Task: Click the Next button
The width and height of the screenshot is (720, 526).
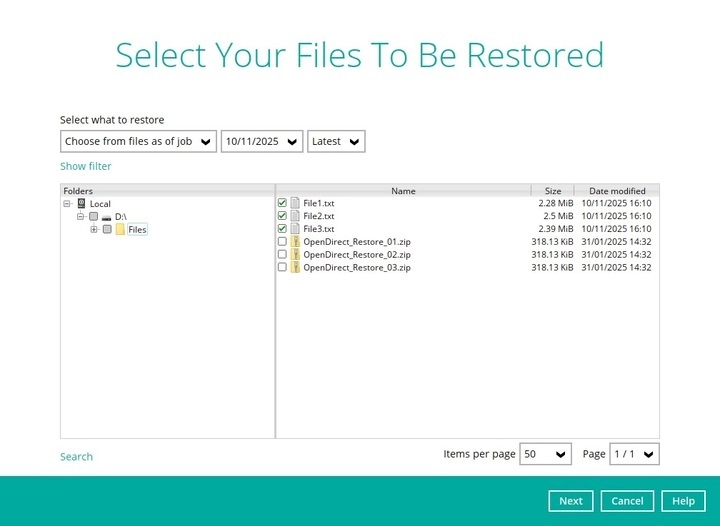Action: [571, 501]
